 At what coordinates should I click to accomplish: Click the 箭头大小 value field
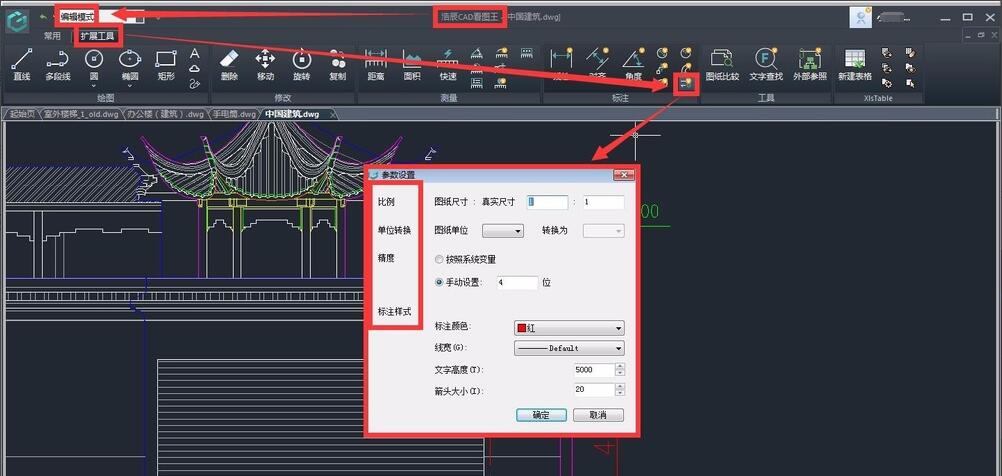(594, 390)
